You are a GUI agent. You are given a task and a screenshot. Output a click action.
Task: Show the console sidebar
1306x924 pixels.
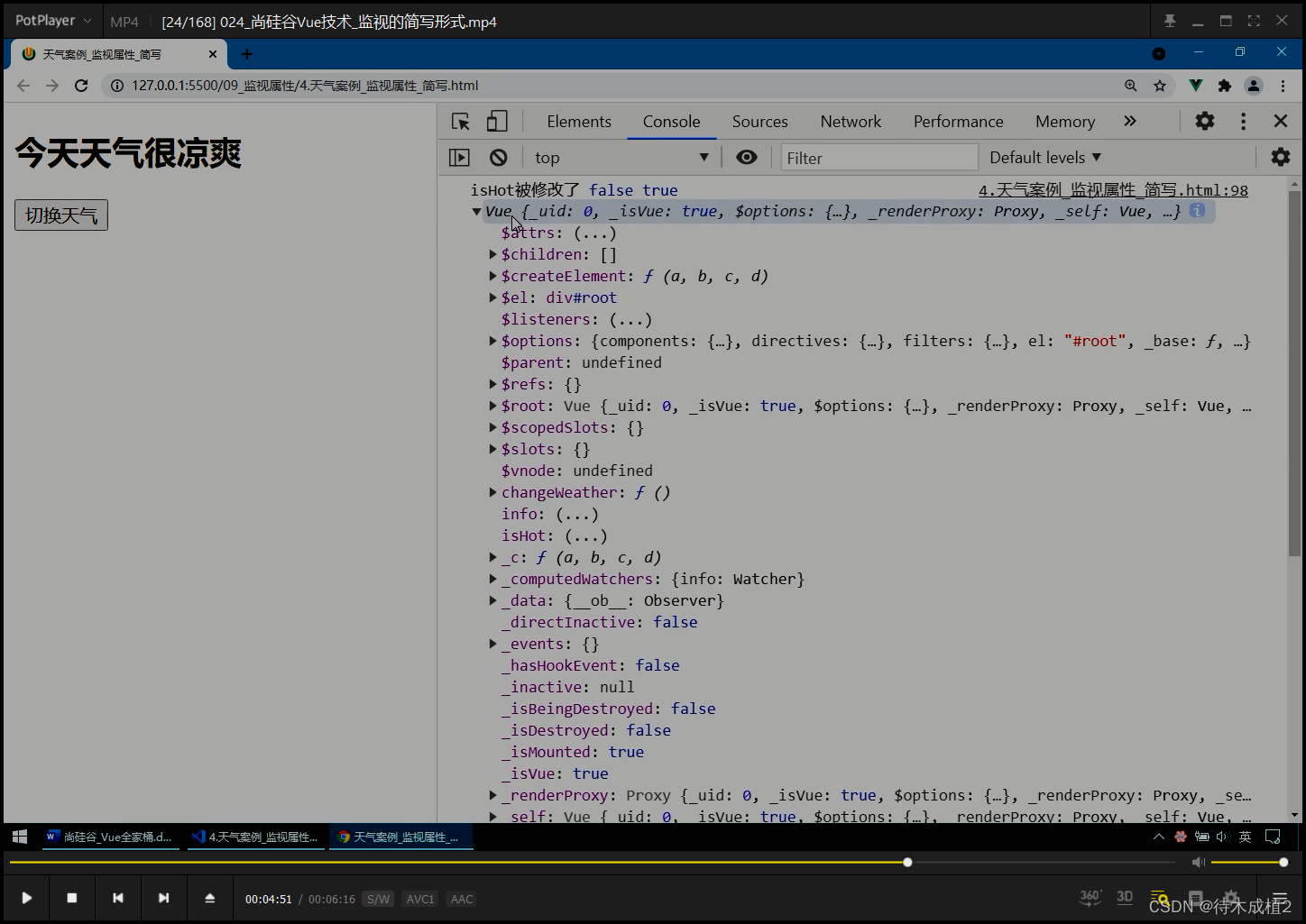(460, 158)
